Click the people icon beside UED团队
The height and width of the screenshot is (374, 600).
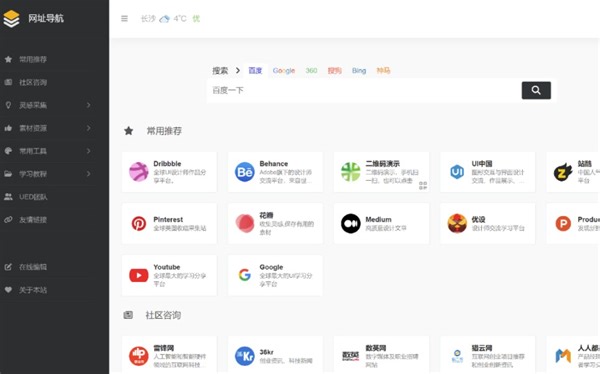(x=8, y=197)
